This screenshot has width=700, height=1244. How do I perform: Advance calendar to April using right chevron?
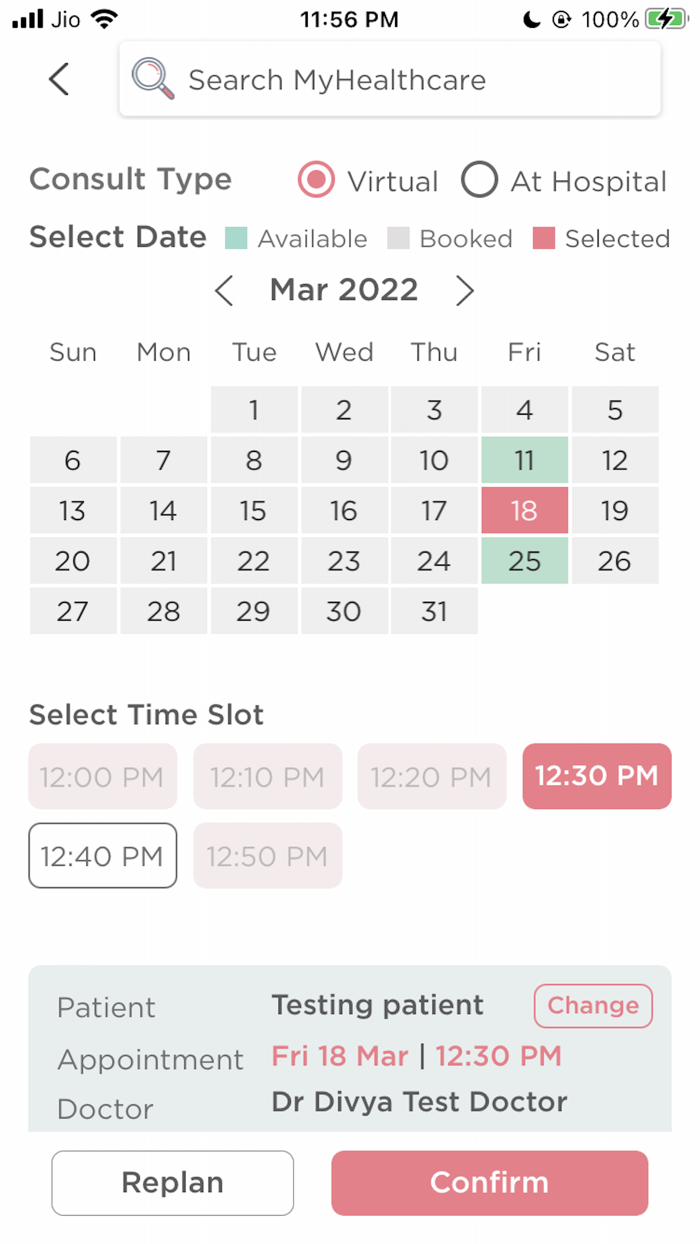[x=464, y=290]
